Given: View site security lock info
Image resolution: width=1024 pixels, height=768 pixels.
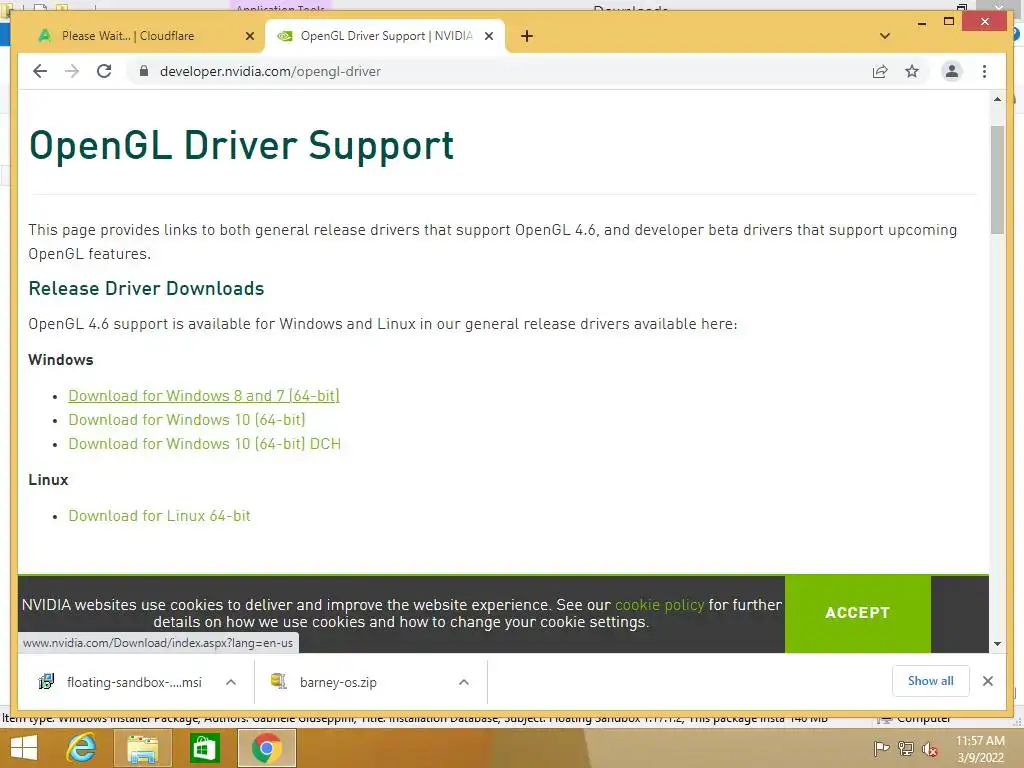Looking at the screenshot, I should click(x=144, y=71).
